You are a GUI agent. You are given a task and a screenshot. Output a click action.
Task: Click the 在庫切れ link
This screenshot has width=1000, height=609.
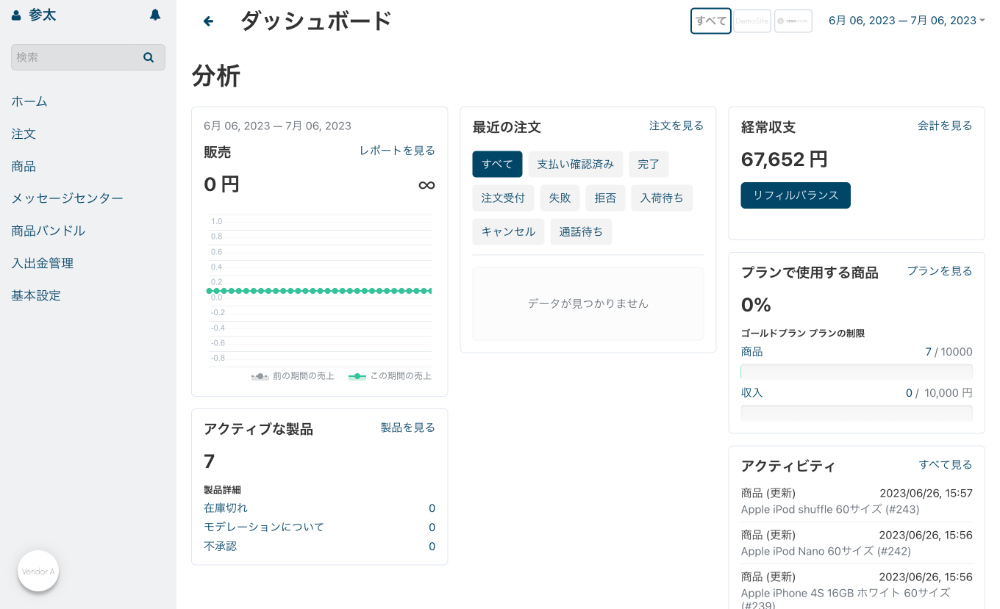225,508
